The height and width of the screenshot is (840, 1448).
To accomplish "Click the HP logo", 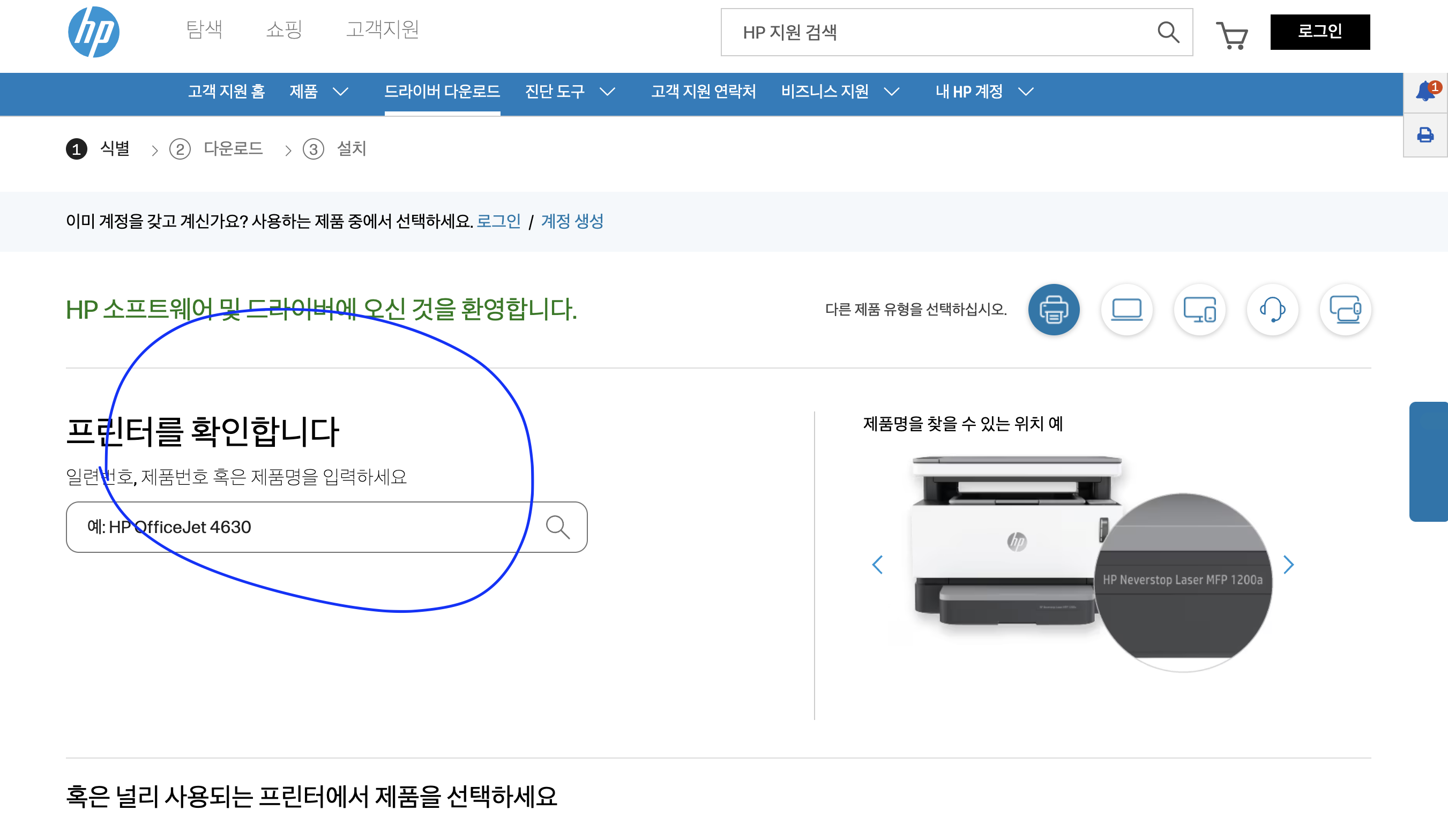I will pos(94,32).
